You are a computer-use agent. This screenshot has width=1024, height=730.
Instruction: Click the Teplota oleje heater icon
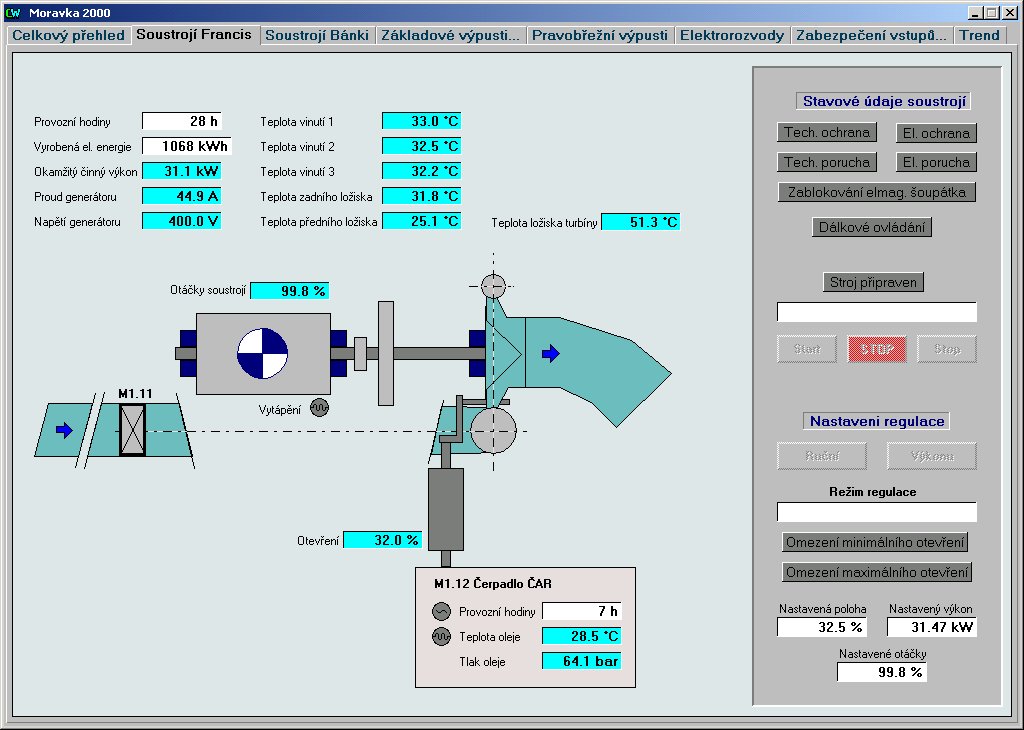[442, 636]
